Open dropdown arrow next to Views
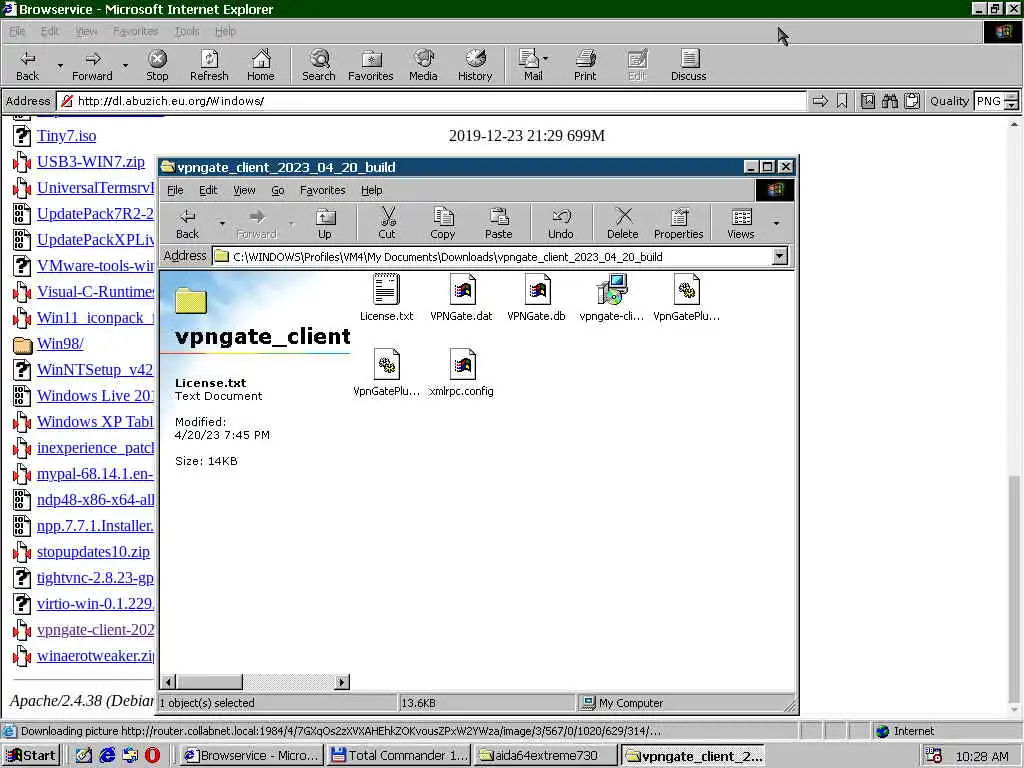Viewport: 1024px width, 768px height. pyautogui.click(x=776, y=223)
